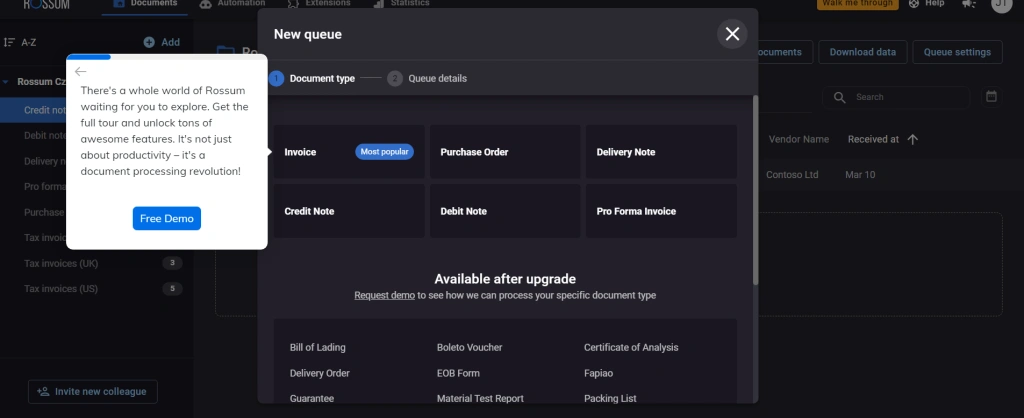Pick the Delivery Note document type
This screenshot has width=1024, height=418.
click(661, 152)
